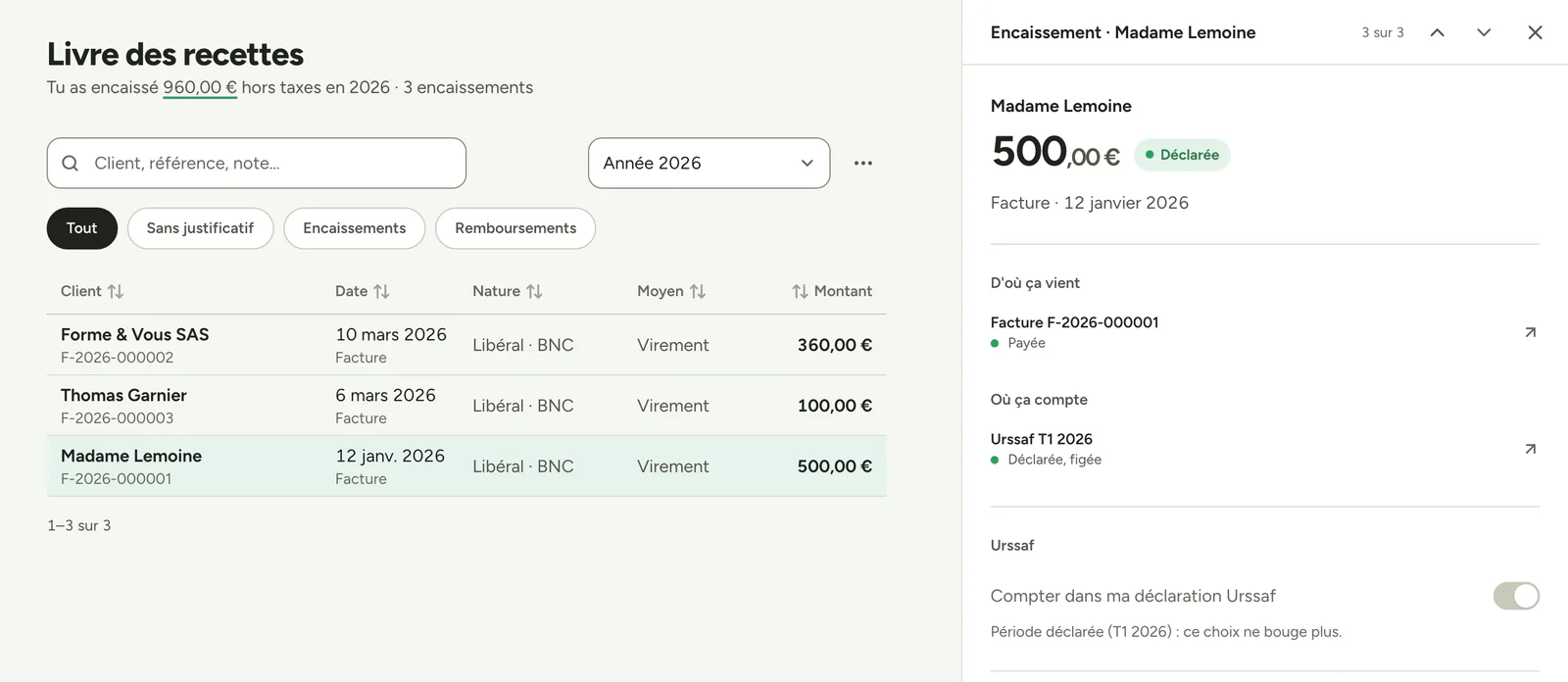Select the Encaissements filter
Viewport: 1568px width, 682px height.
point(355,228)
